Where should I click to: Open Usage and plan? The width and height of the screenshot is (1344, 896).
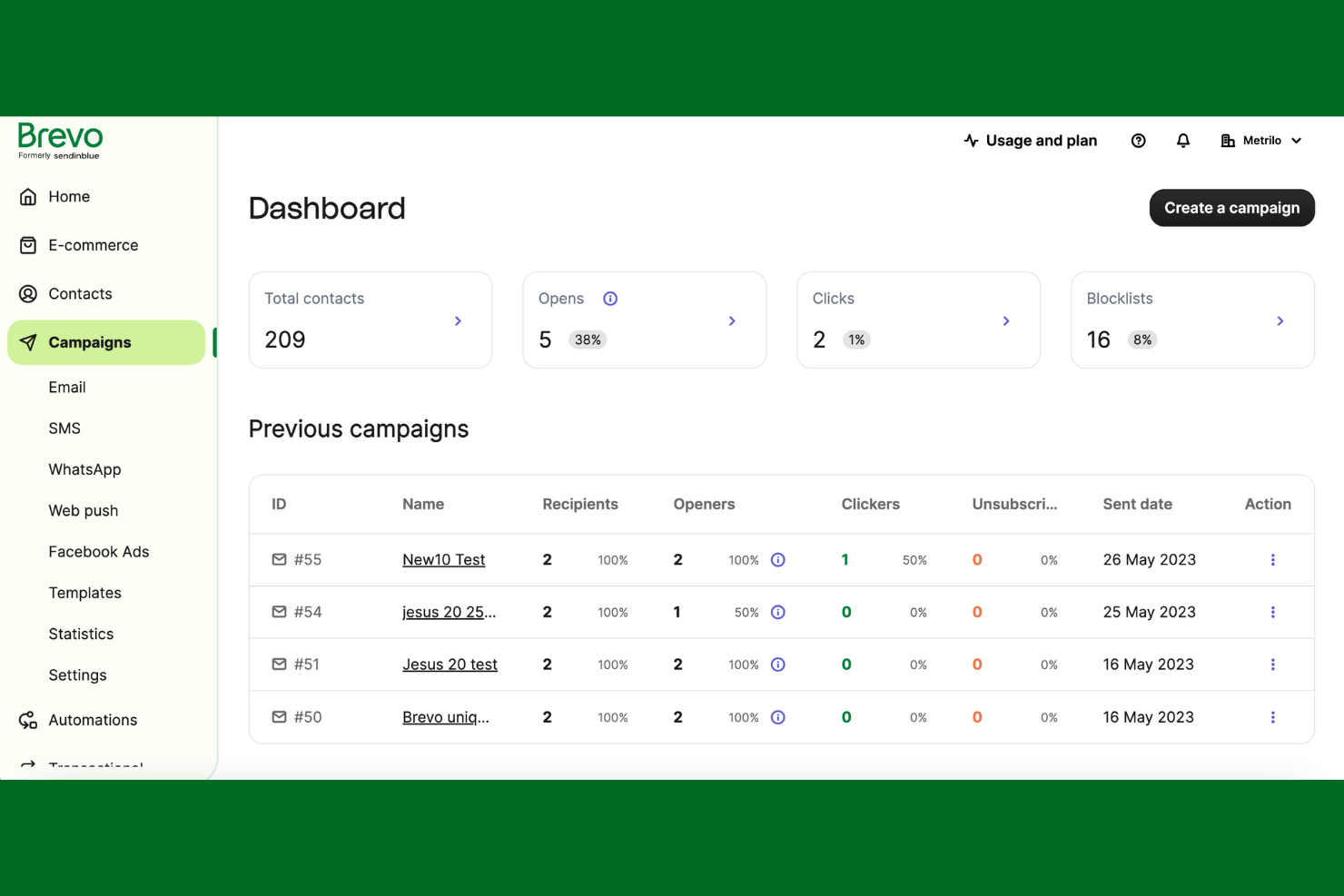click(1030, 141)
